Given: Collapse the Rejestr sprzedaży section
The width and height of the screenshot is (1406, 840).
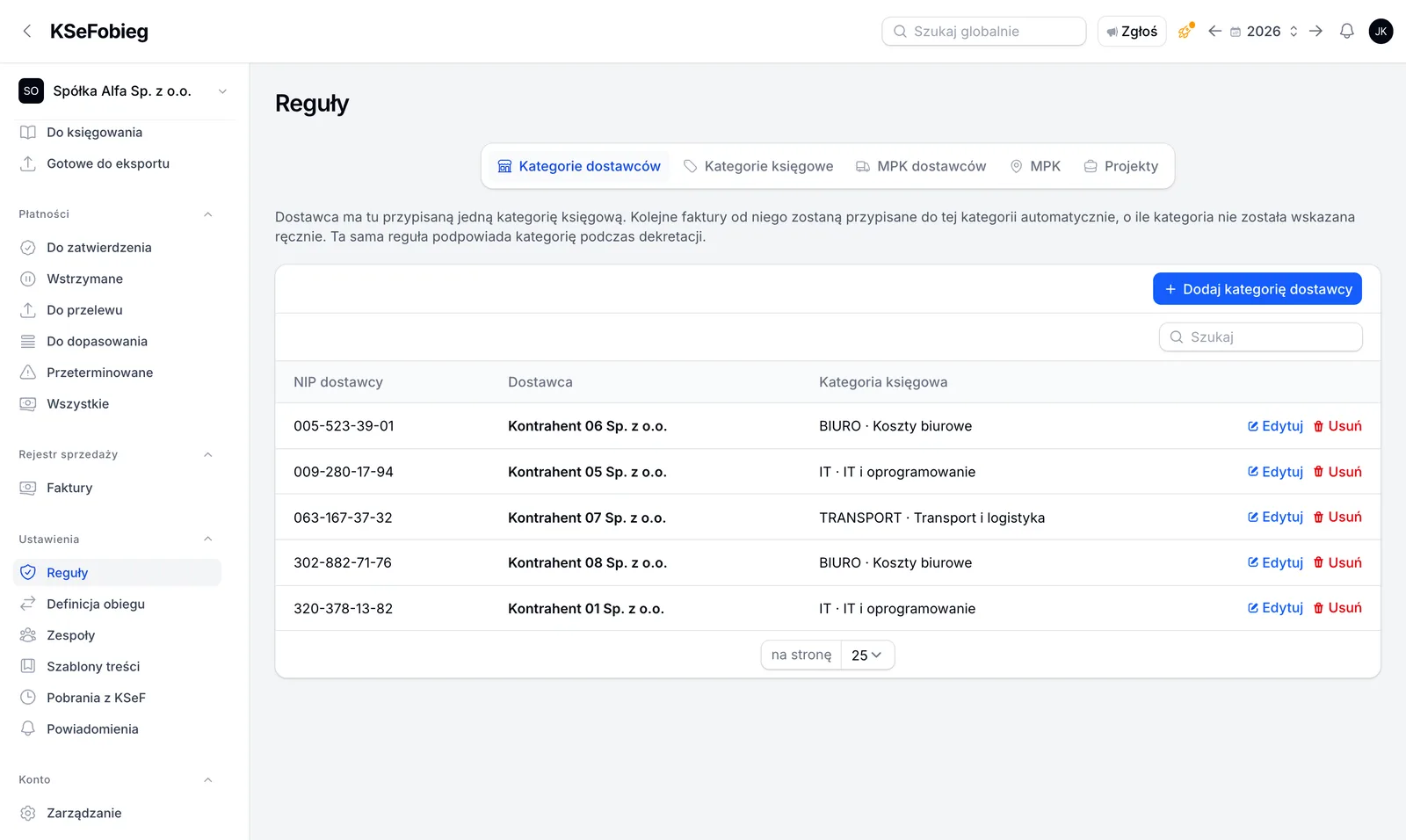Looking at the screenshot, I should [x=208, y=454].
